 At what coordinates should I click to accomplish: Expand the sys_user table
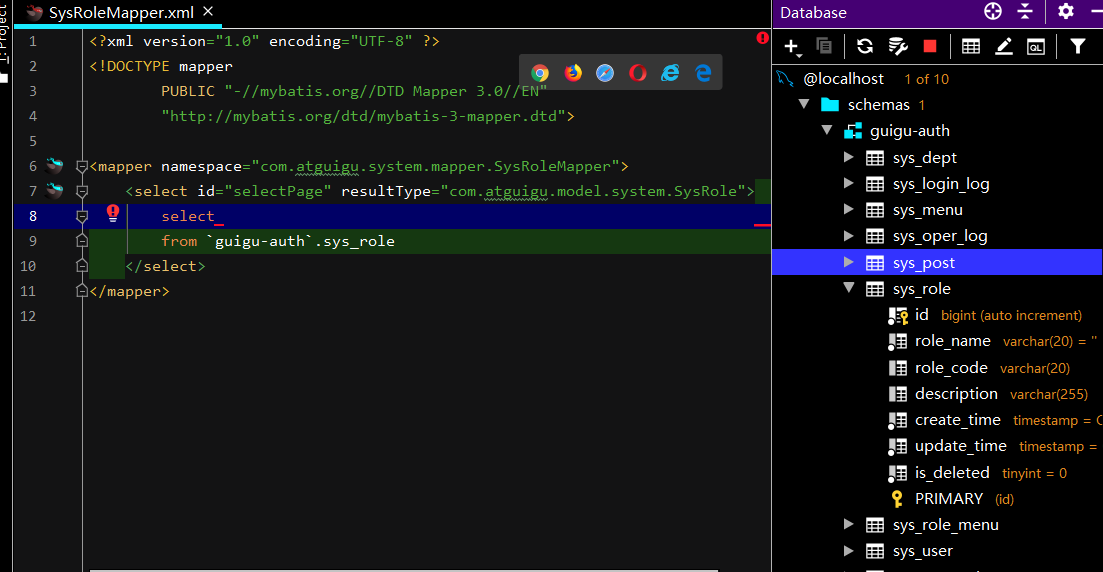(x=848, y=550)
